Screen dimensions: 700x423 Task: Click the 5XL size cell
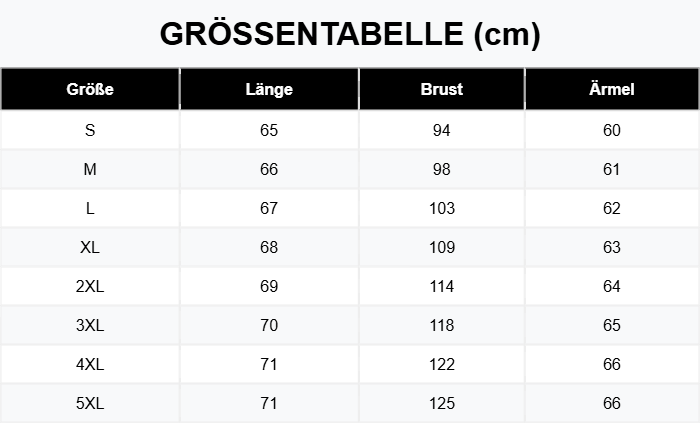click(x=90, y=404)
